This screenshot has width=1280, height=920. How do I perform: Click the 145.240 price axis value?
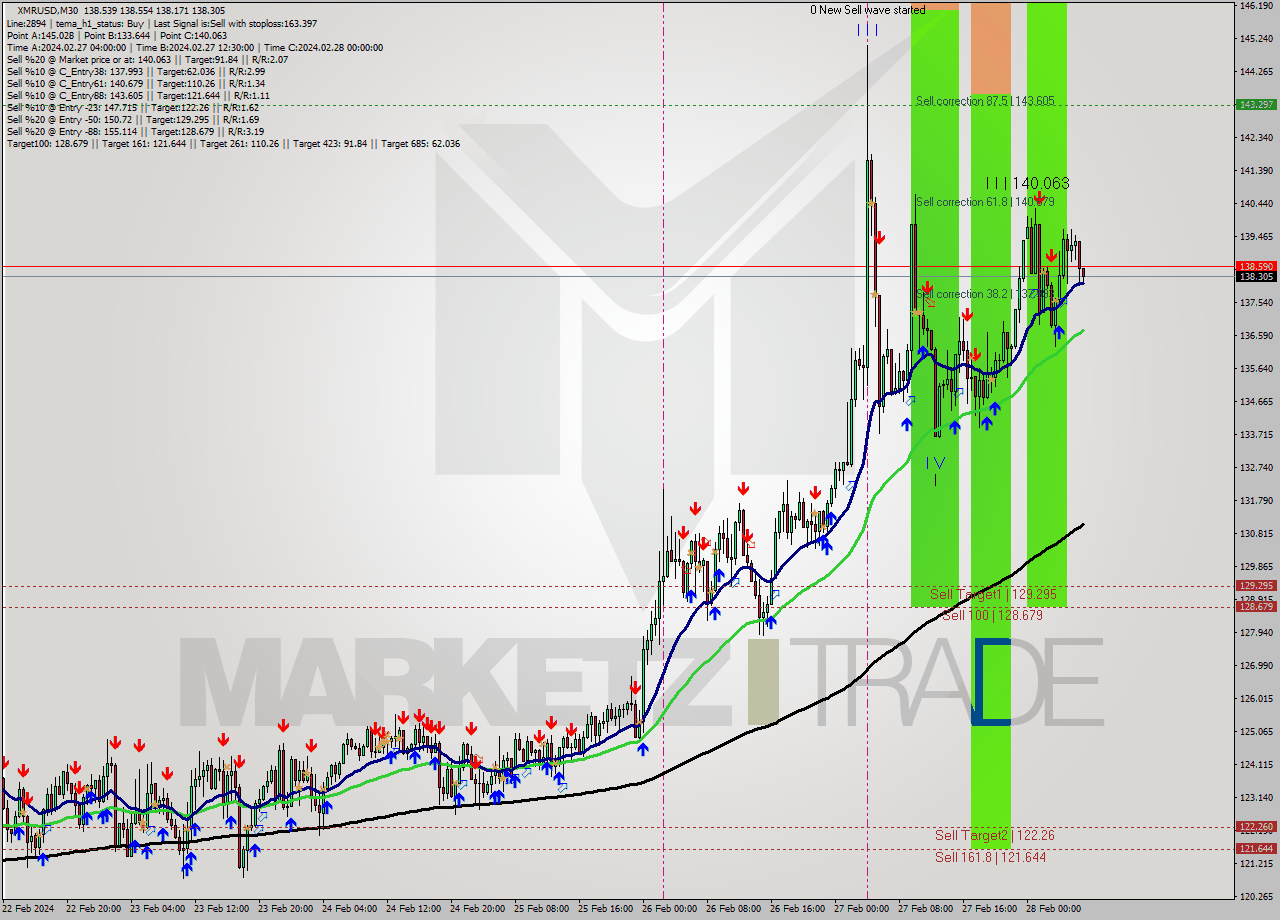point(1256,39)
